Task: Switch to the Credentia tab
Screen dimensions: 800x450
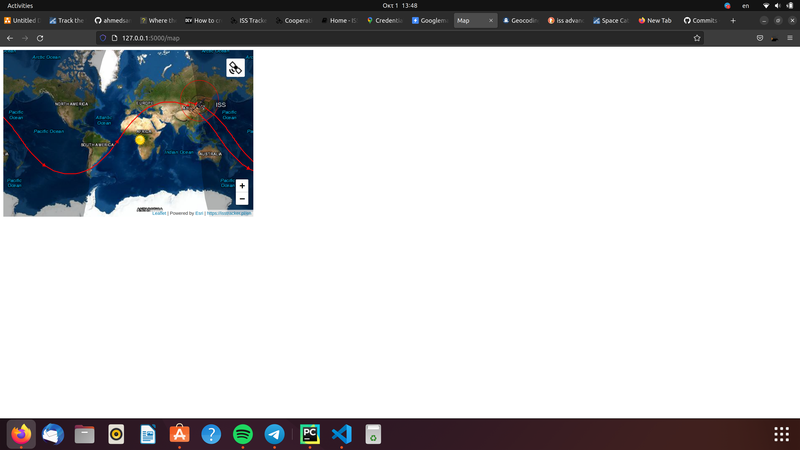Action: (384, 20)
